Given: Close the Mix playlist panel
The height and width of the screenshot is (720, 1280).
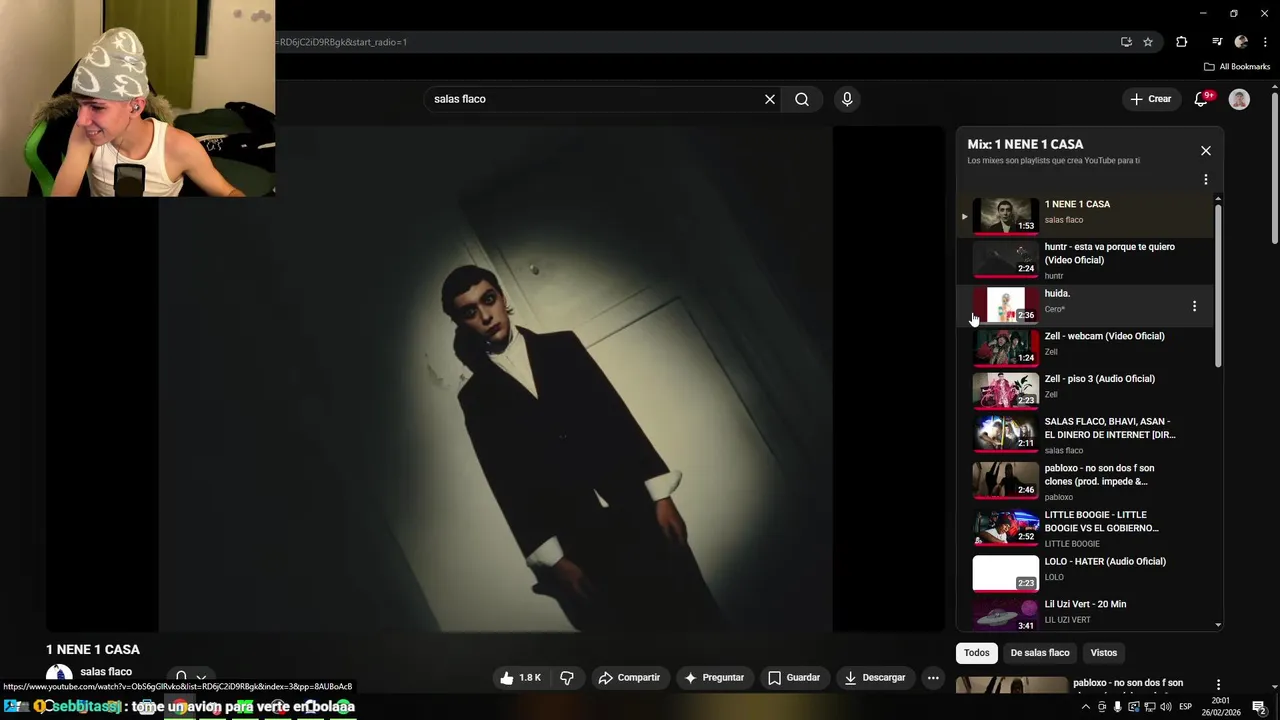Looking at the screenshot, I should 1206,150.
